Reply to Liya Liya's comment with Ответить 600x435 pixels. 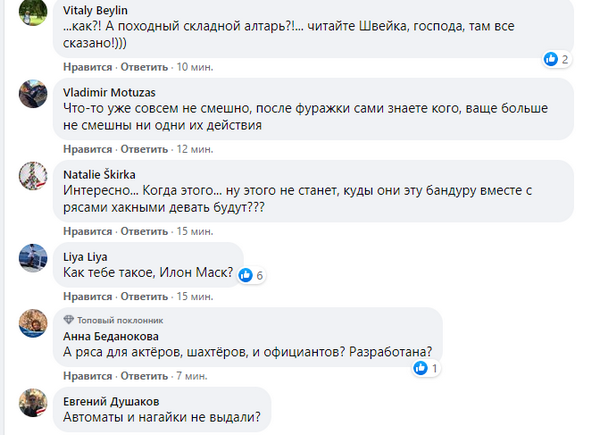coord(144,297)
